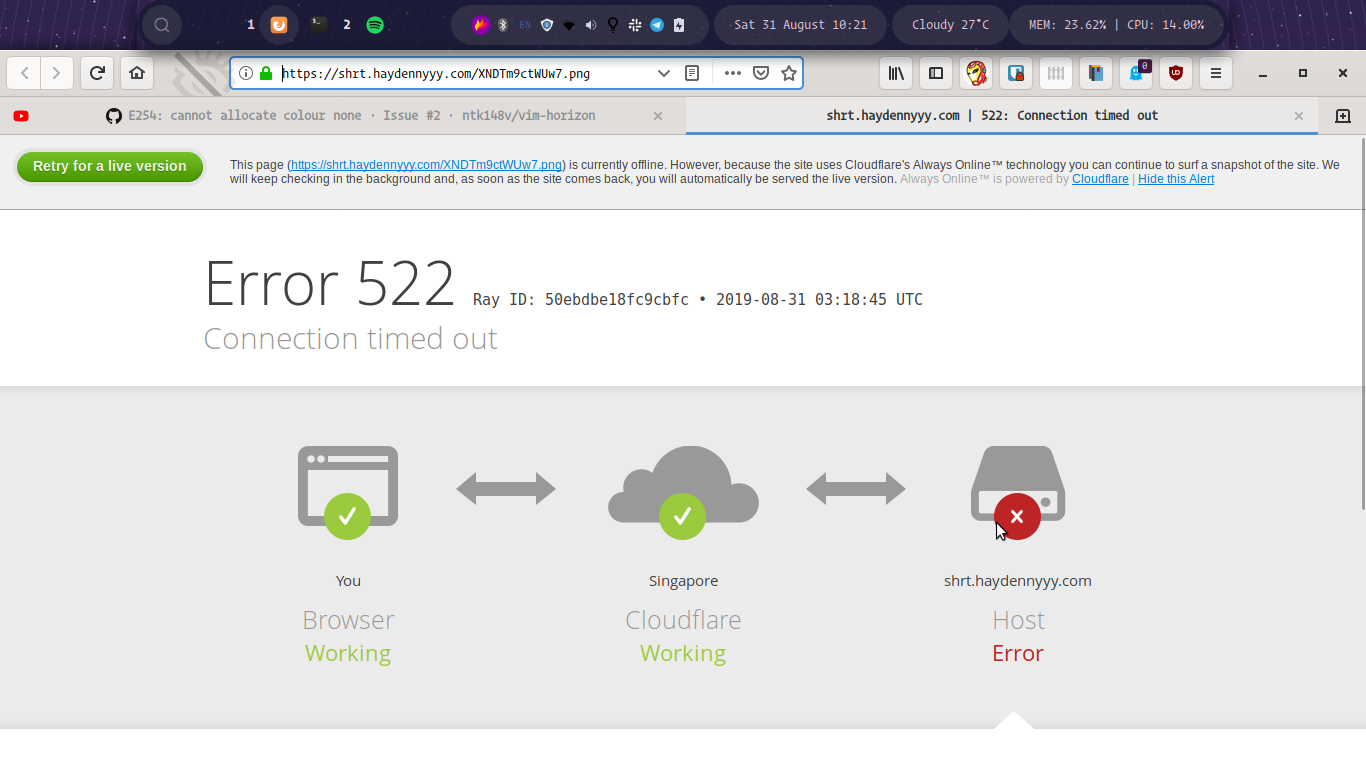Close the GitHub issue tab
The image size is (1366, 768).
[x=658, y=116]
